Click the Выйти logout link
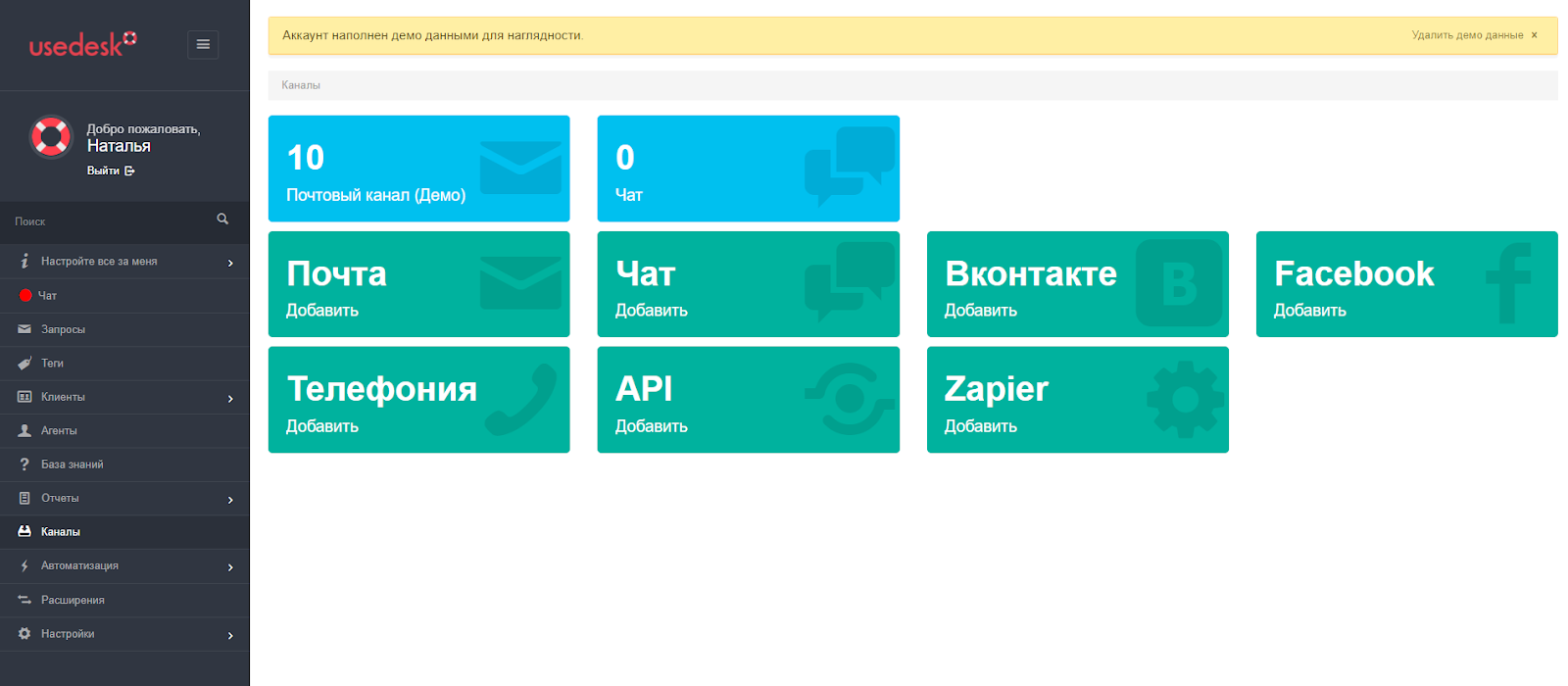Screen dimensions: 1568x686 [x=111, y=171]
